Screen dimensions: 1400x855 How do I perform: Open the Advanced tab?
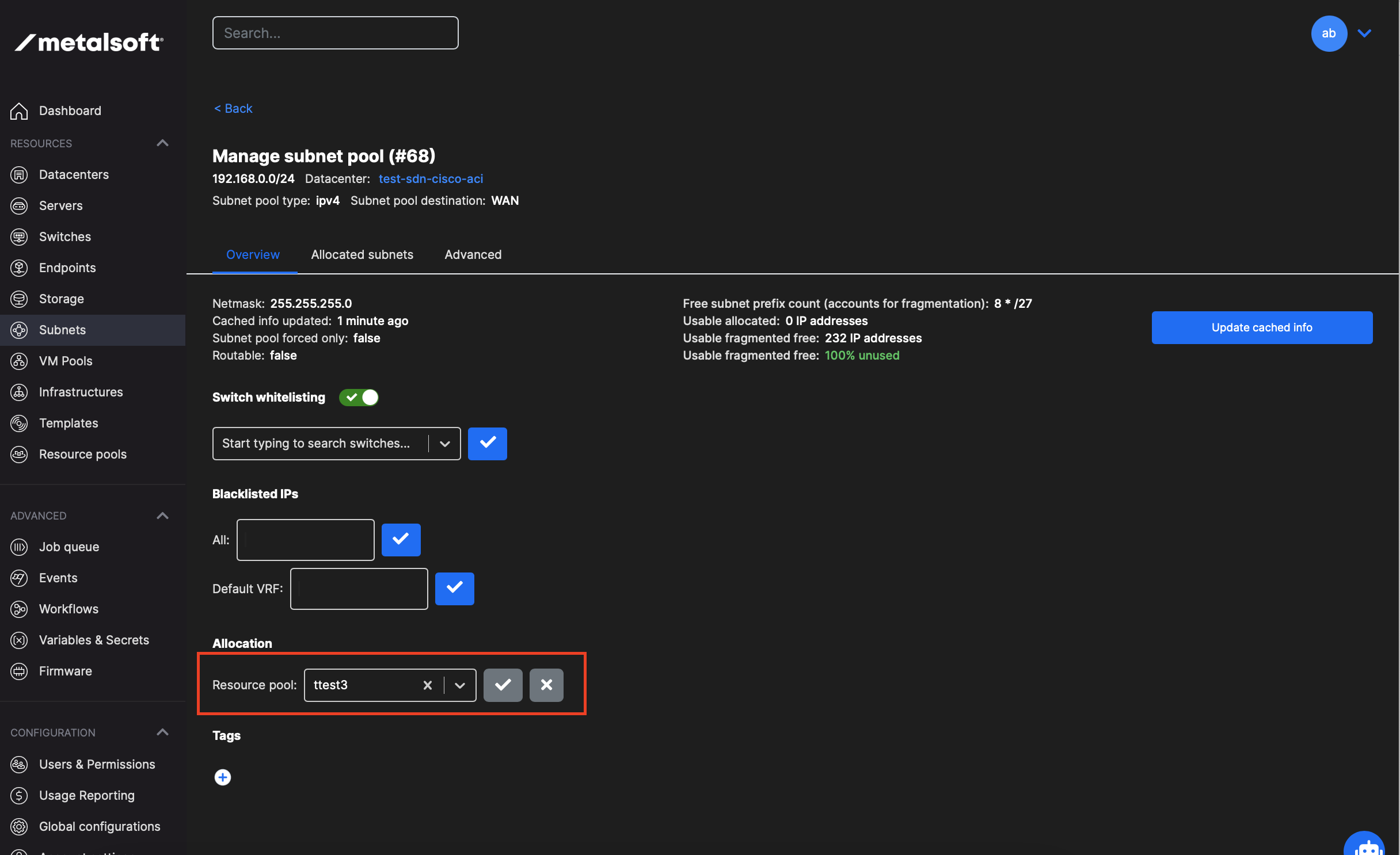pyautogui.click(x=473, y=255)
